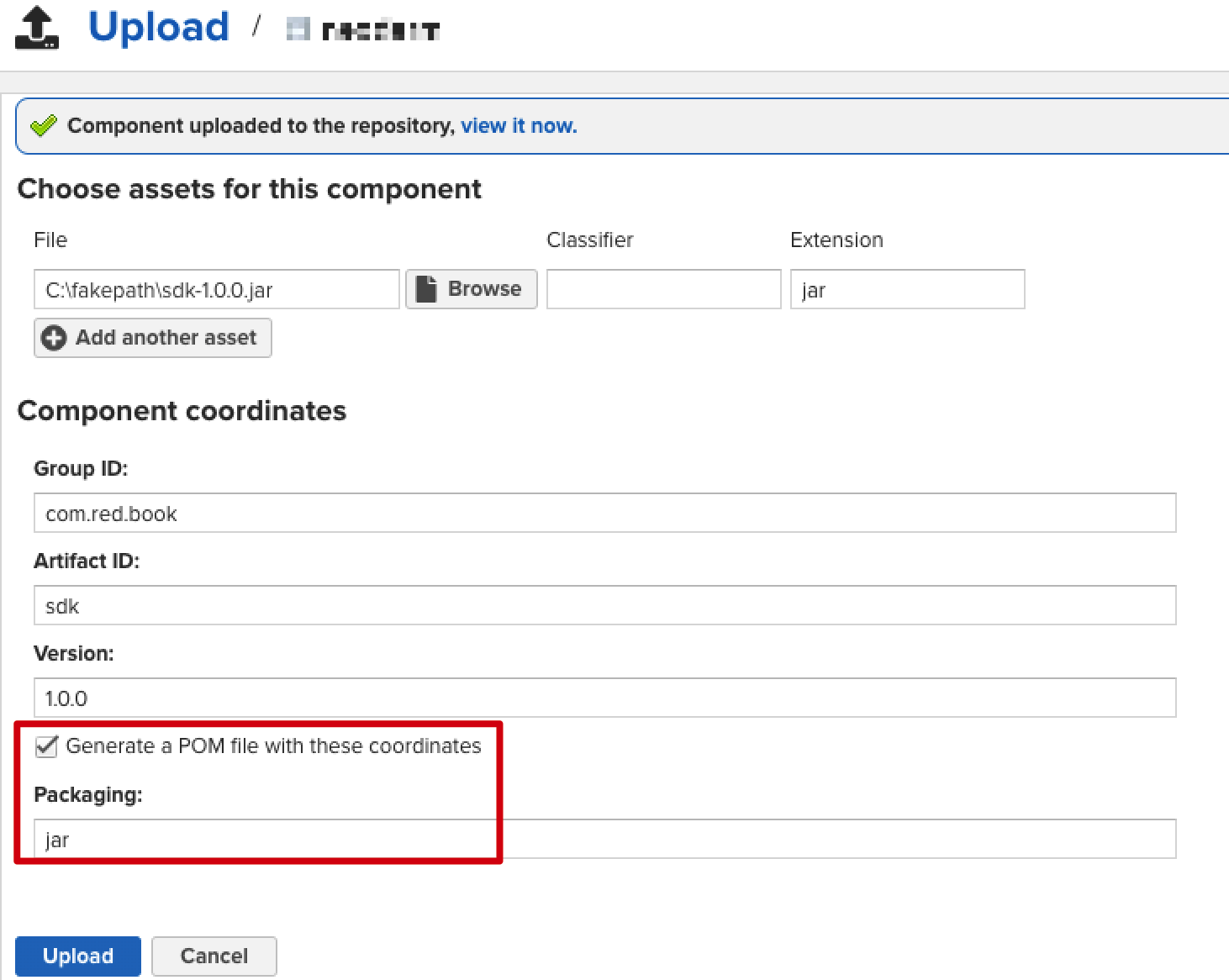1229x980 pixels.
Task: Click the green success checkmark icon
Action: [43, 126]
